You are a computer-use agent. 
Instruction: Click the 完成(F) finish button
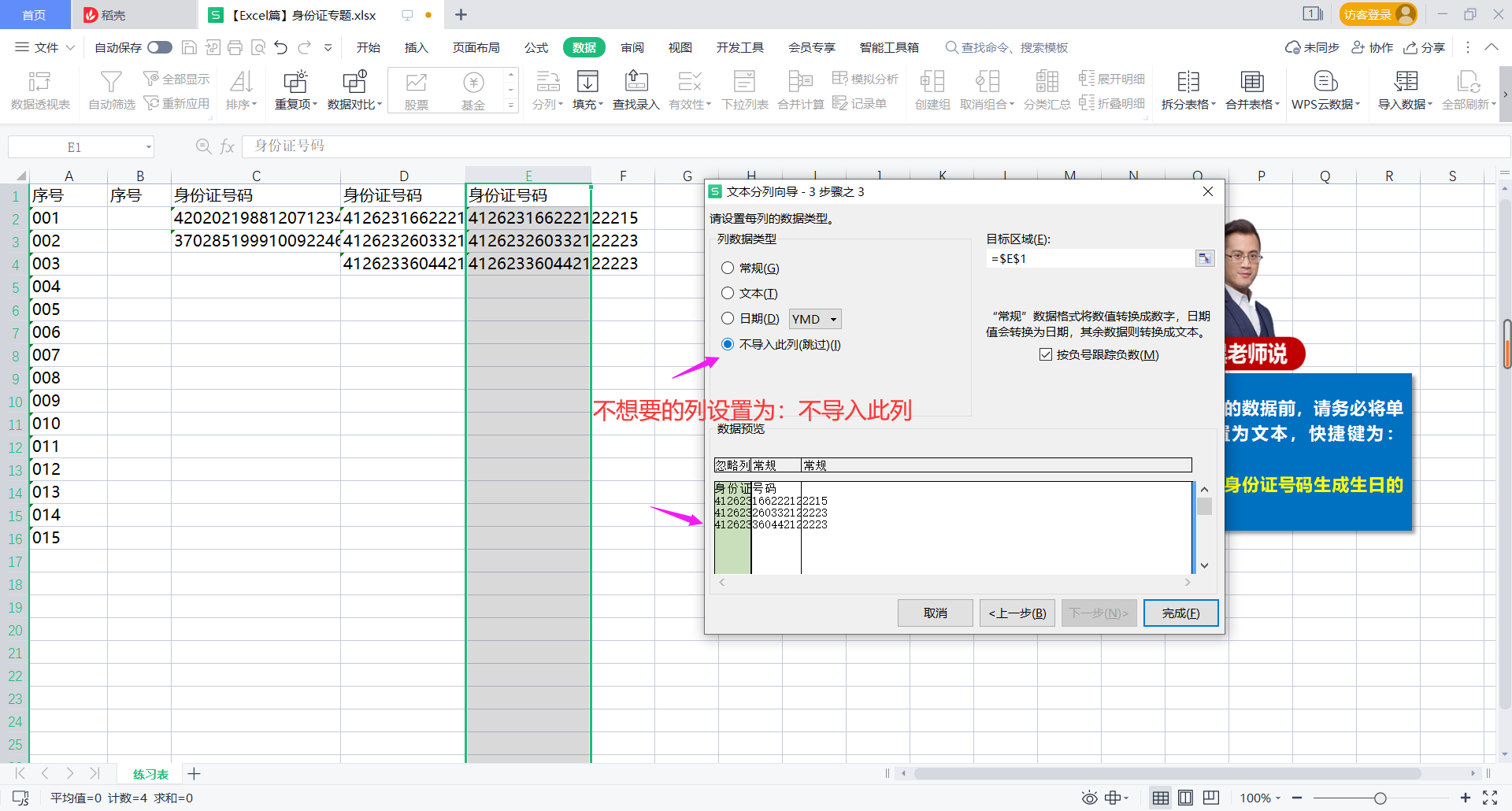1181,613
